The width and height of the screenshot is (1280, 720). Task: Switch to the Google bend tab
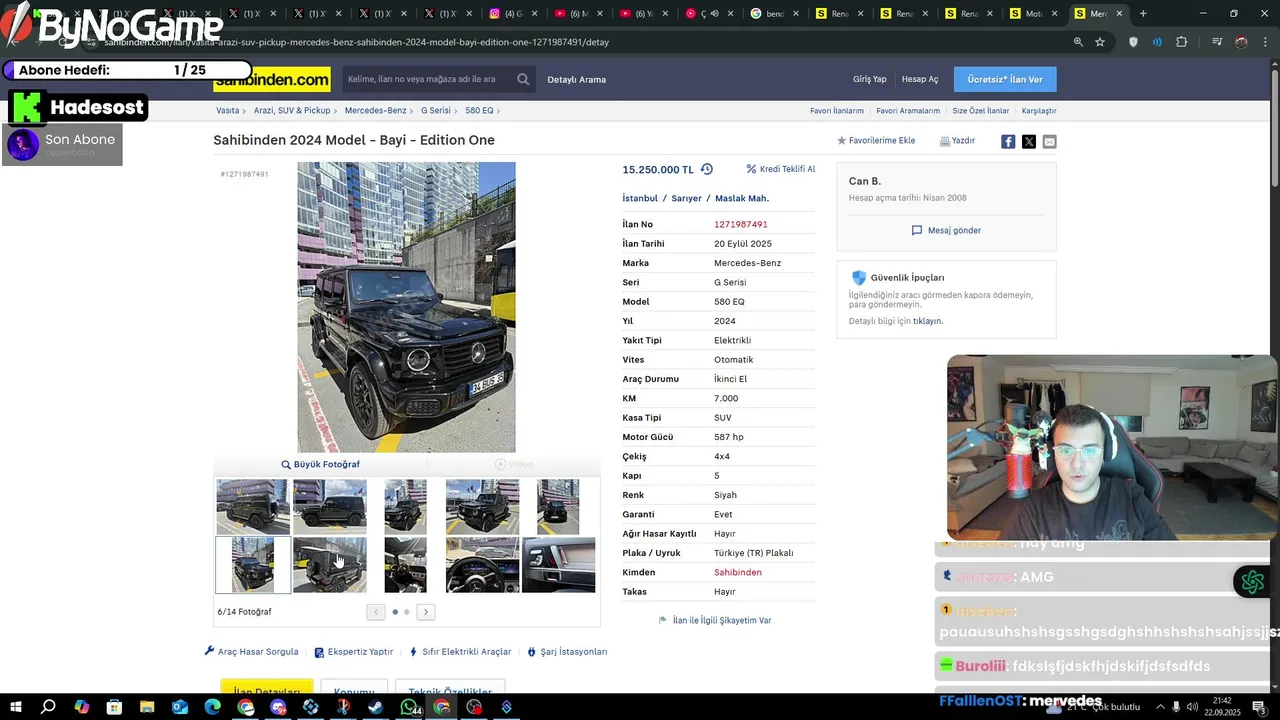[x=767, y=14]
